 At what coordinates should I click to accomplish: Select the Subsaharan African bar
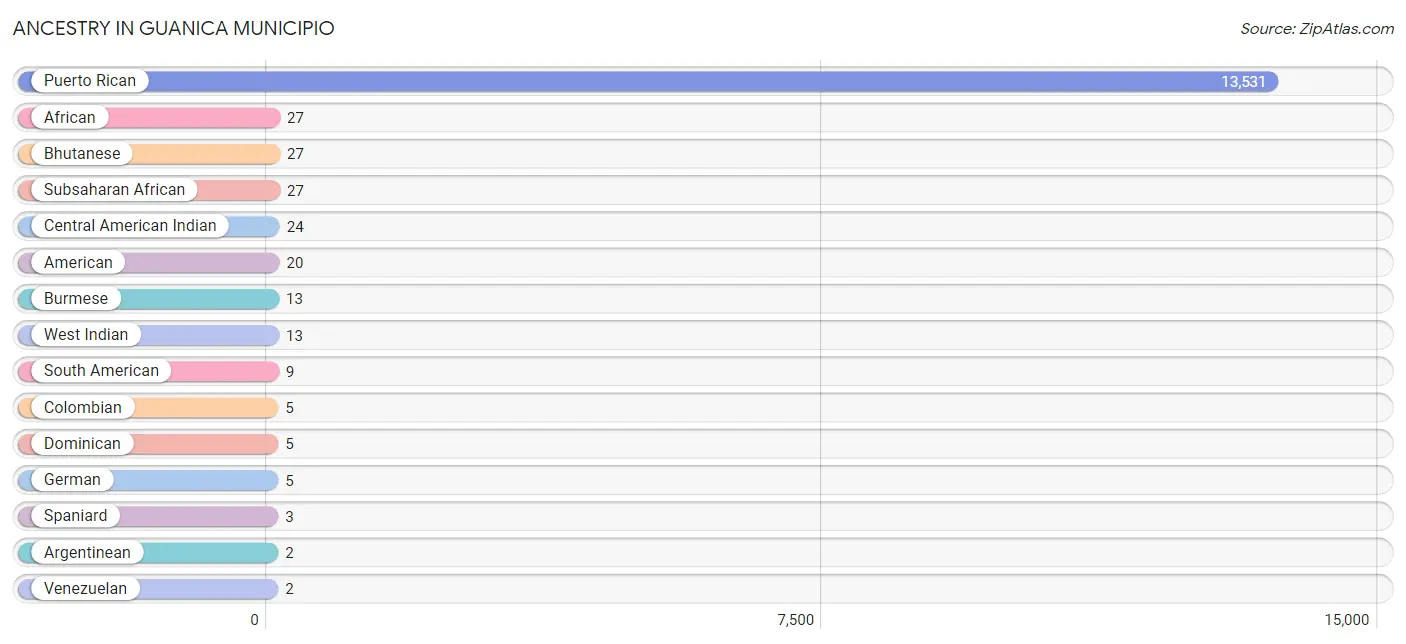coord(149,190)
